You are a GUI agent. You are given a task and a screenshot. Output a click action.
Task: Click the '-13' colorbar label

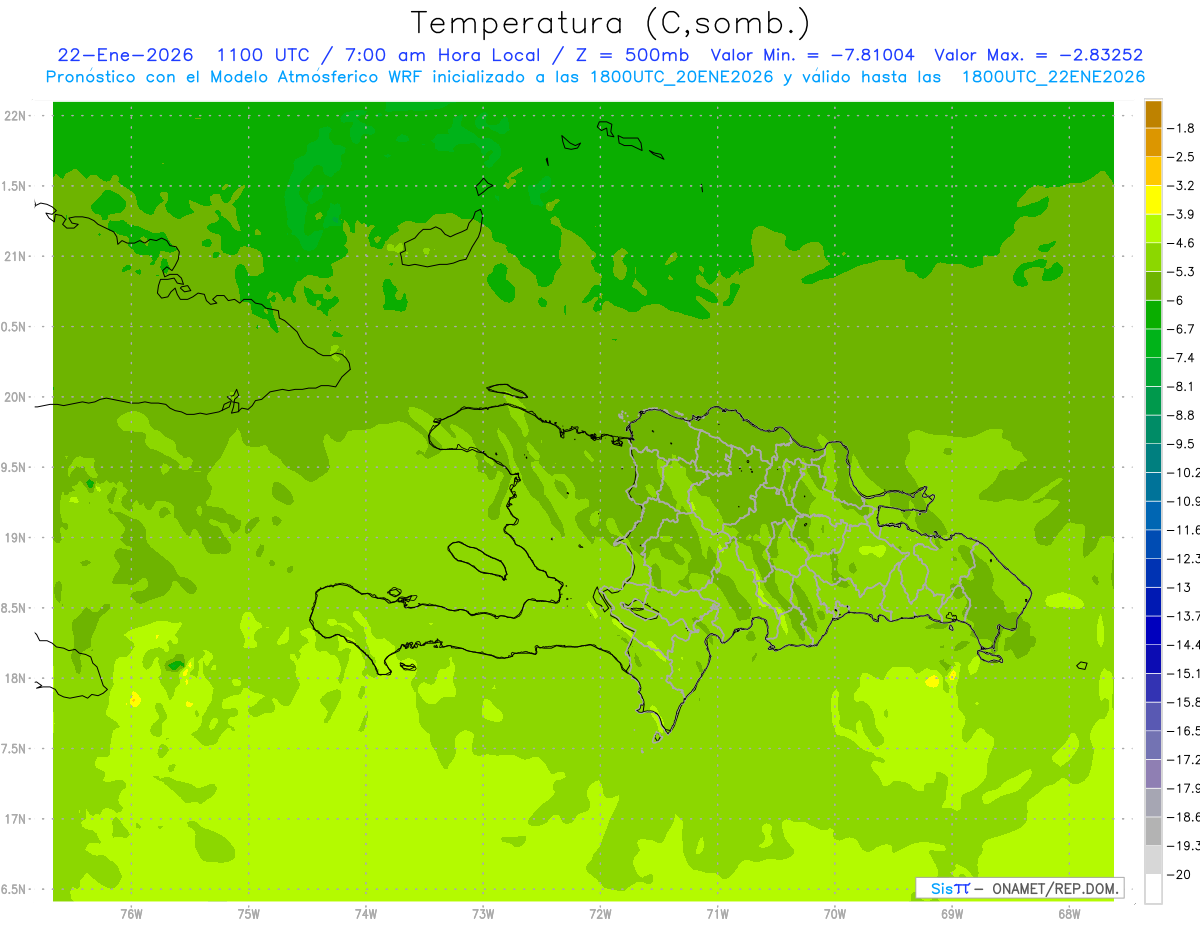pos(1181,587)
